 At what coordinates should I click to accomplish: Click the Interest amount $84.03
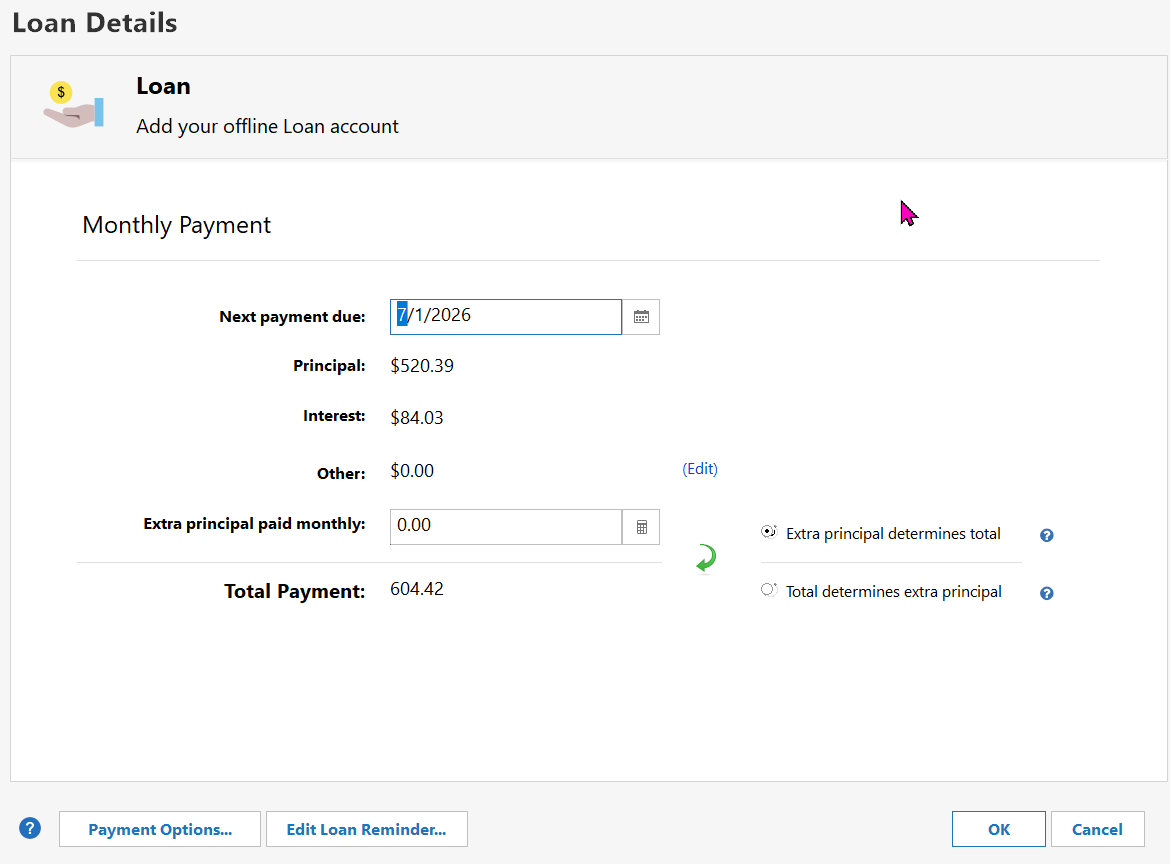coord(417,417)
